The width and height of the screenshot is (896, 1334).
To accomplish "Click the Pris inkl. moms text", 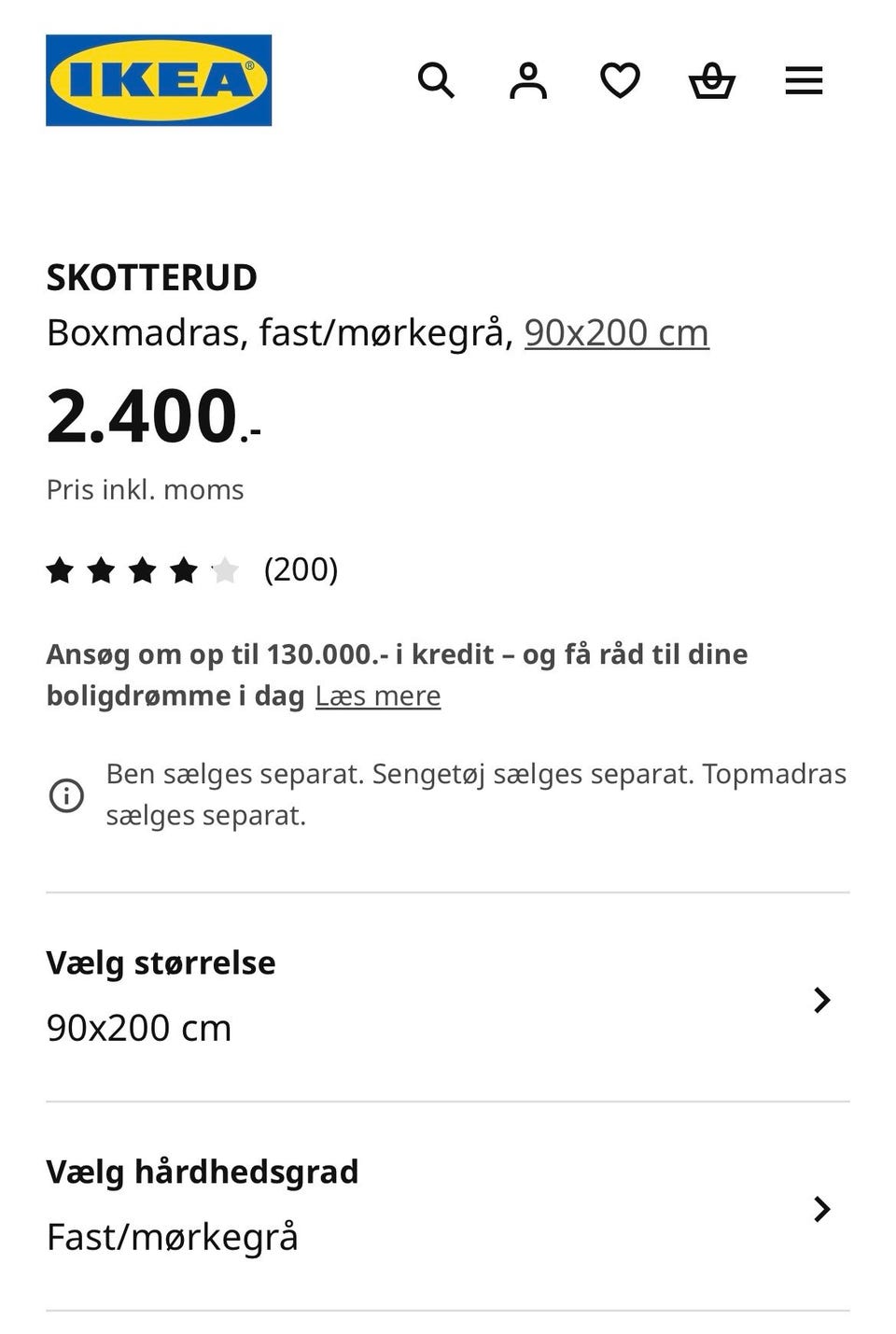I will (x=145, y=489).
